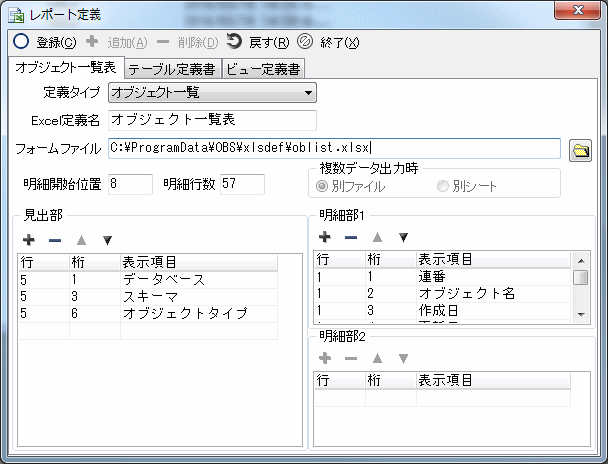Switch to the ビュー定義書 tab
The height and width of the screenshot is (464, 608).
pyautogui.click(x=264, y=68)
